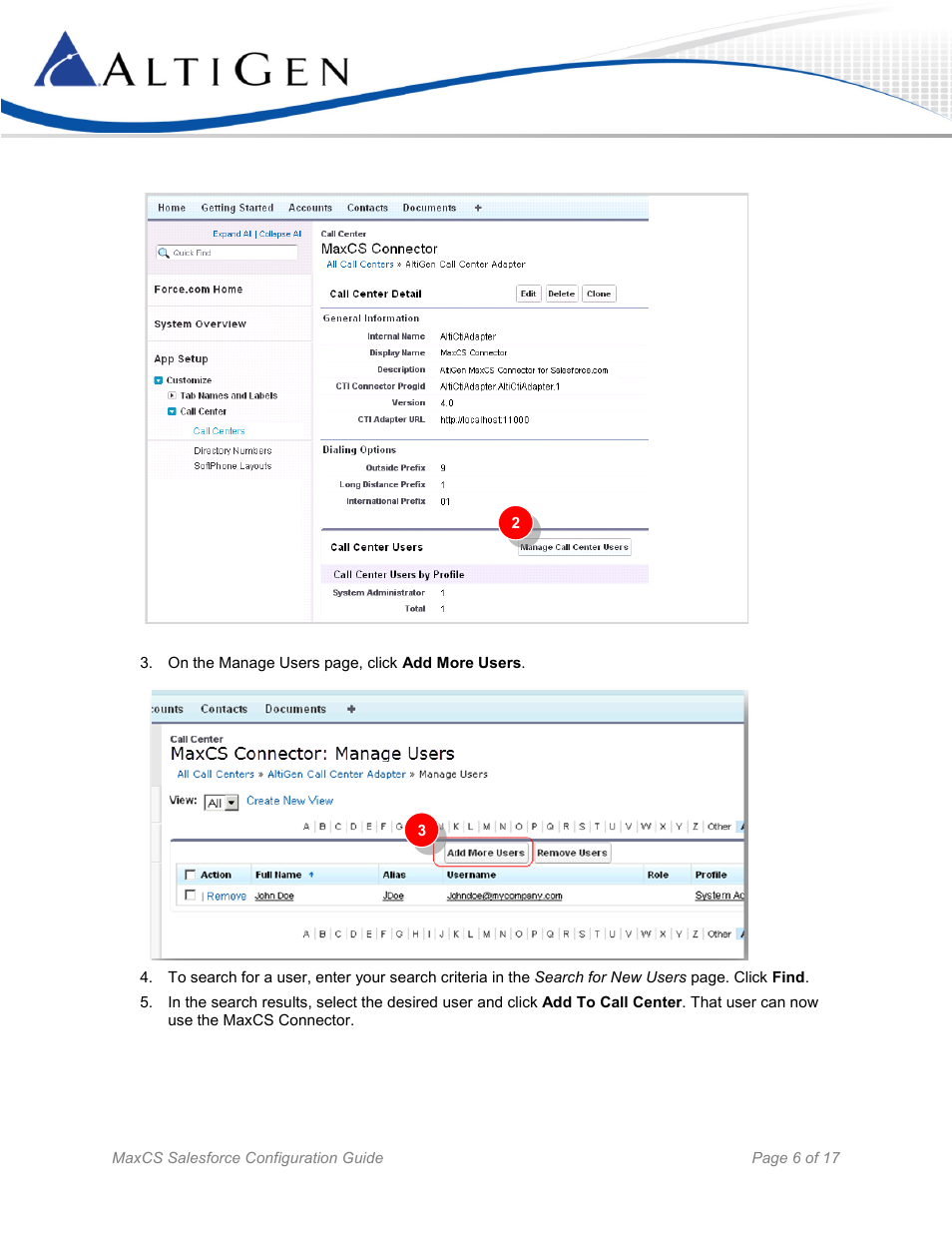The image size is (952, 1233).
Task: Click the AltiCtiAdapter internal name value
Action: pyautogui.click(x=468, y=336)
